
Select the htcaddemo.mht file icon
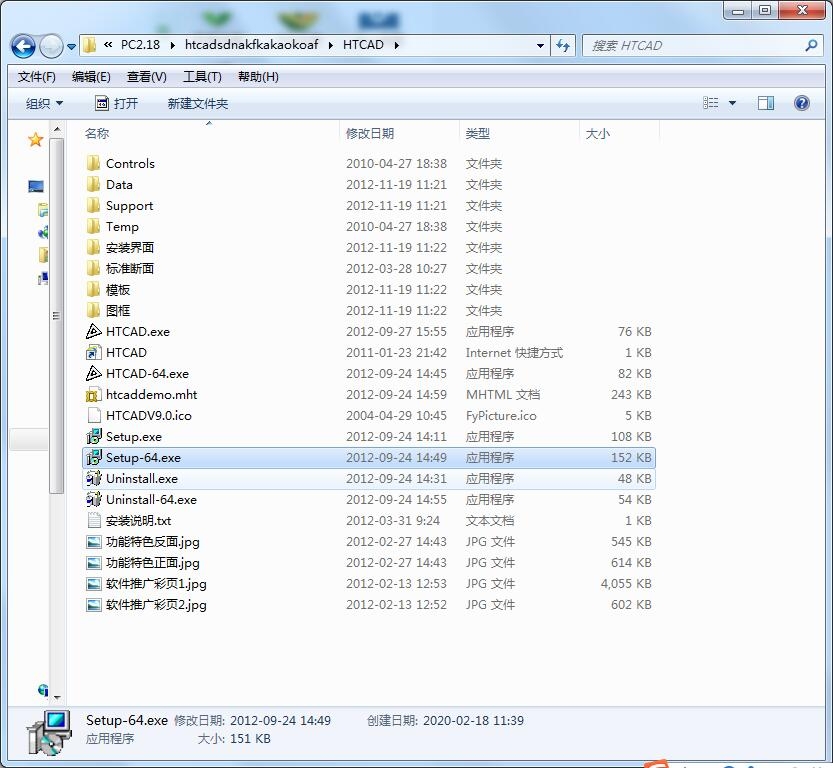point(94,395)
